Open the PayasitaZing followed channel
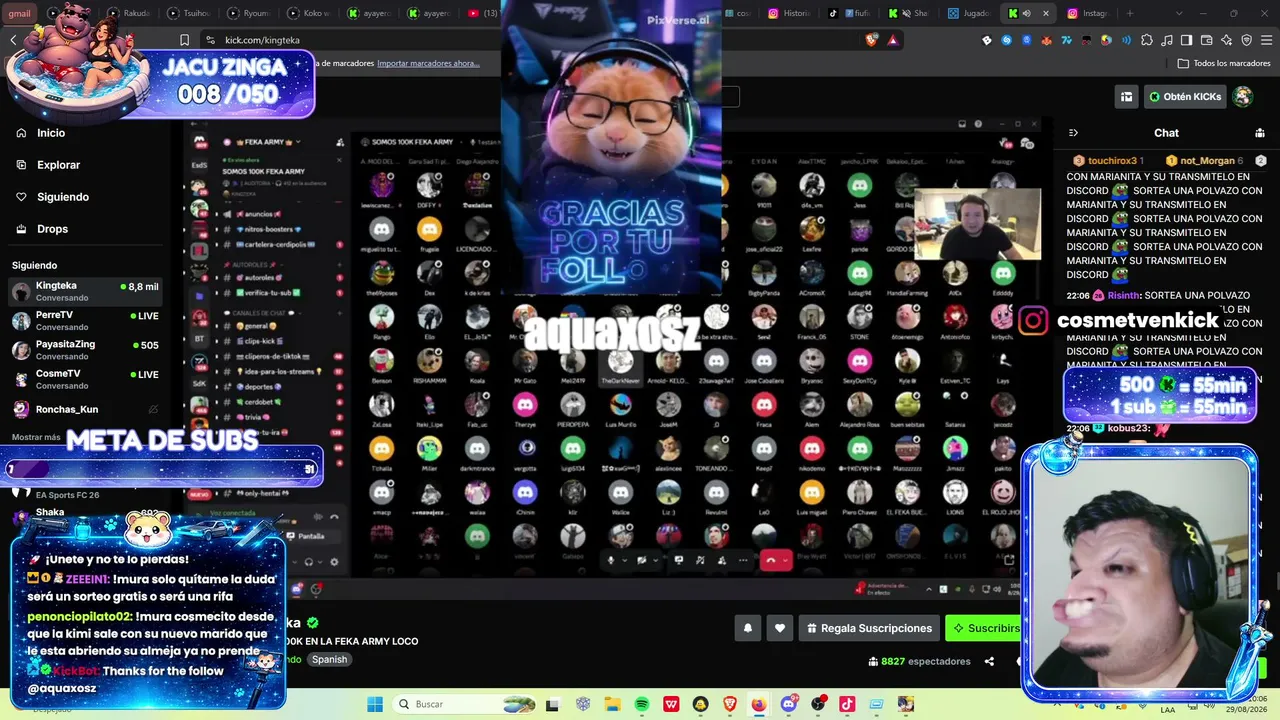 click(85, 350)
